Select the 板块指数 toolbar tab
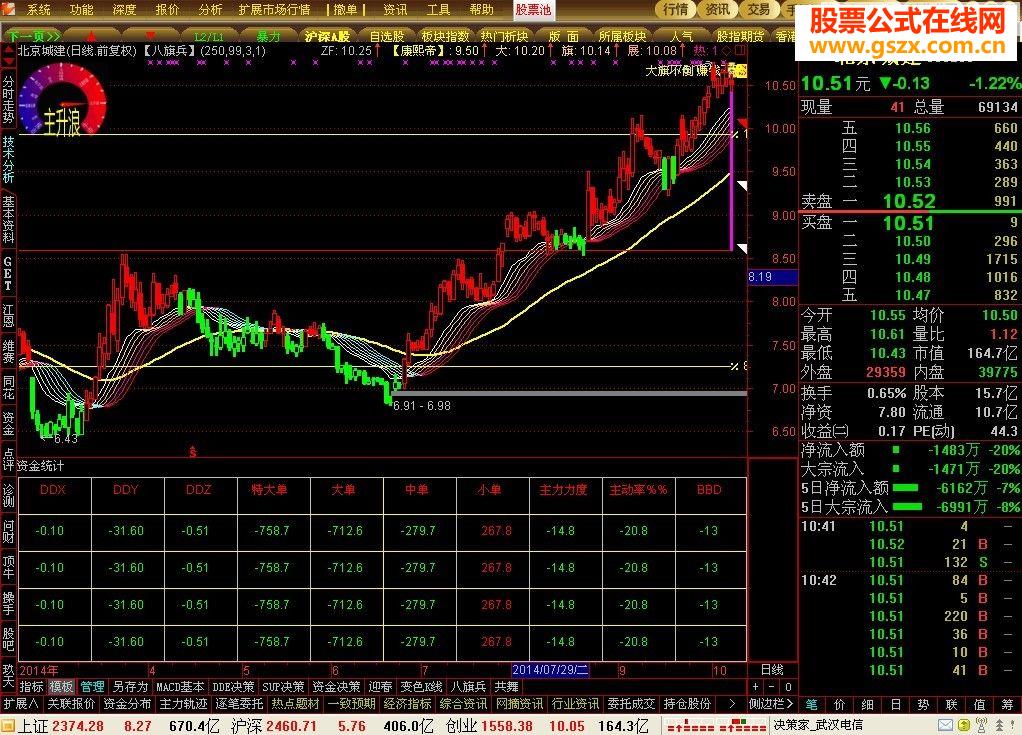Screen dimensions: 1022x735 [x=445, y=36]
